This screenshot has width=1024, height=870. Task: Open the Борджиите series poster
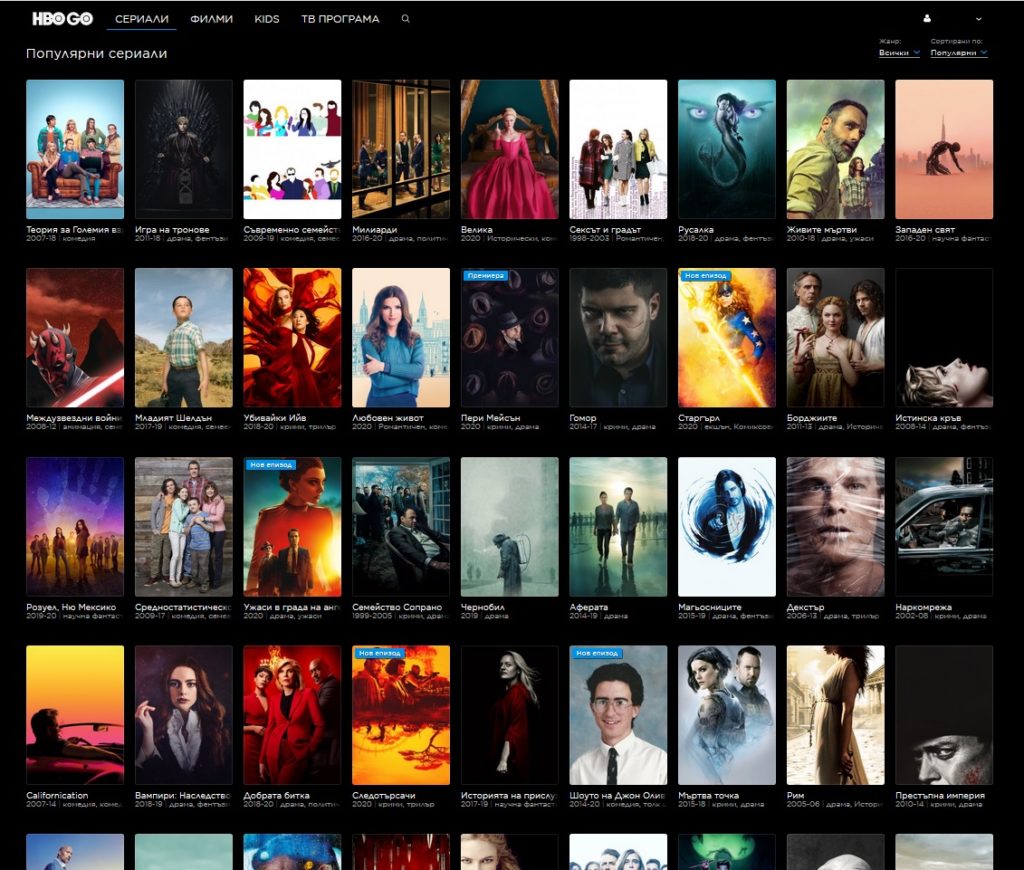836,338
